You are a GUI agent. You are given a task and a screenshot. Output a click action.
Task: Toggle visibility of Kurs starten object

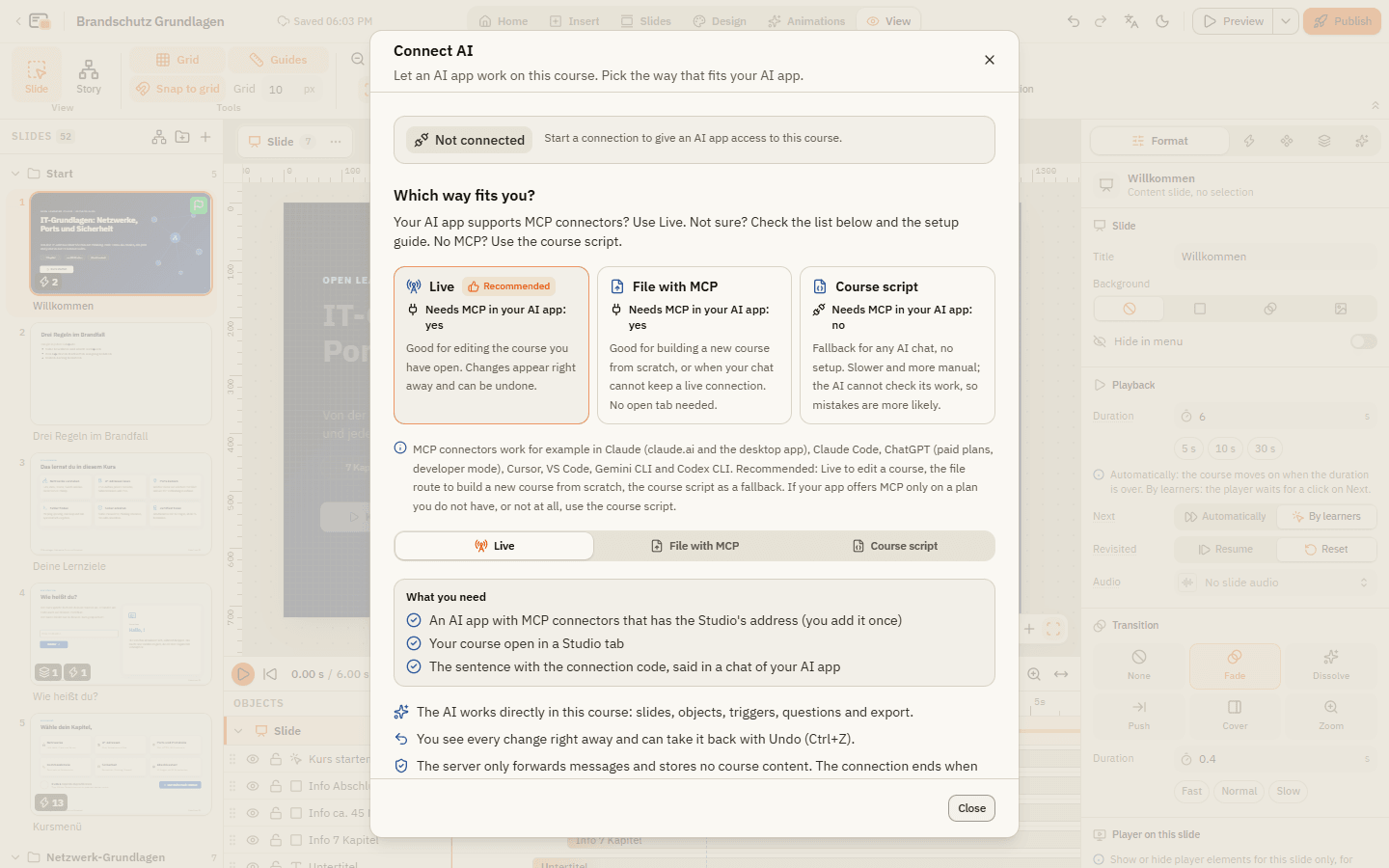pos(253,759)
